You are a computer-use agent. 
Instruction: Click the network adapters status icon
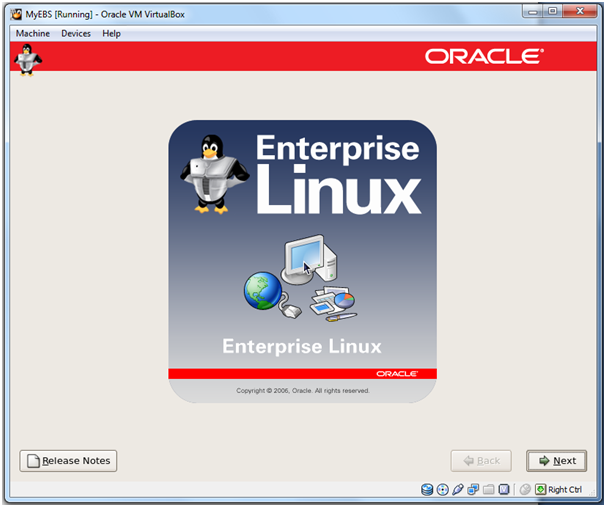click(473, 490)
